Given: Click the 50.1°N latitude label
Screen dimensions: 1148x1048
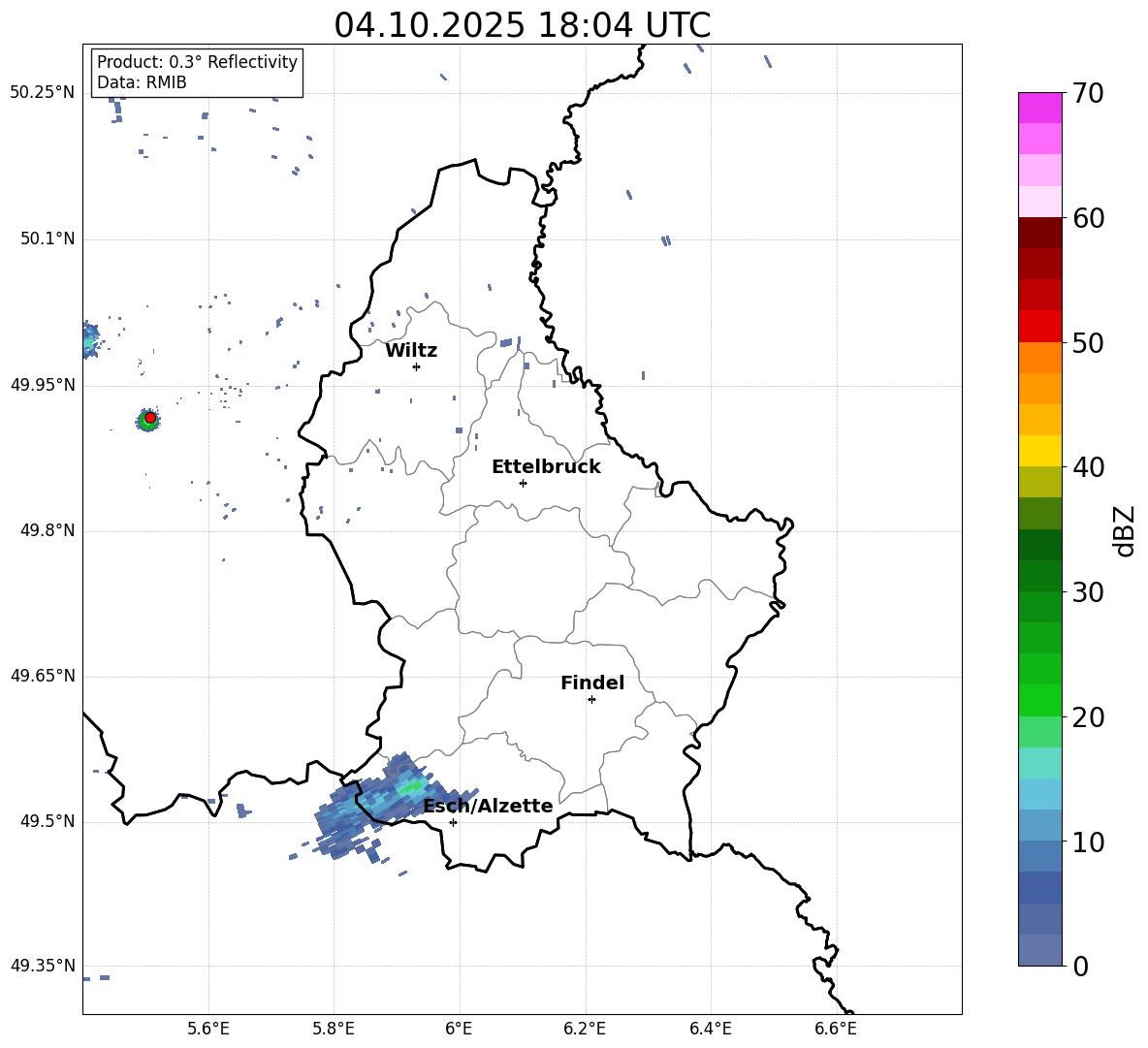Looking at the screenshot, I should (48, 238).
